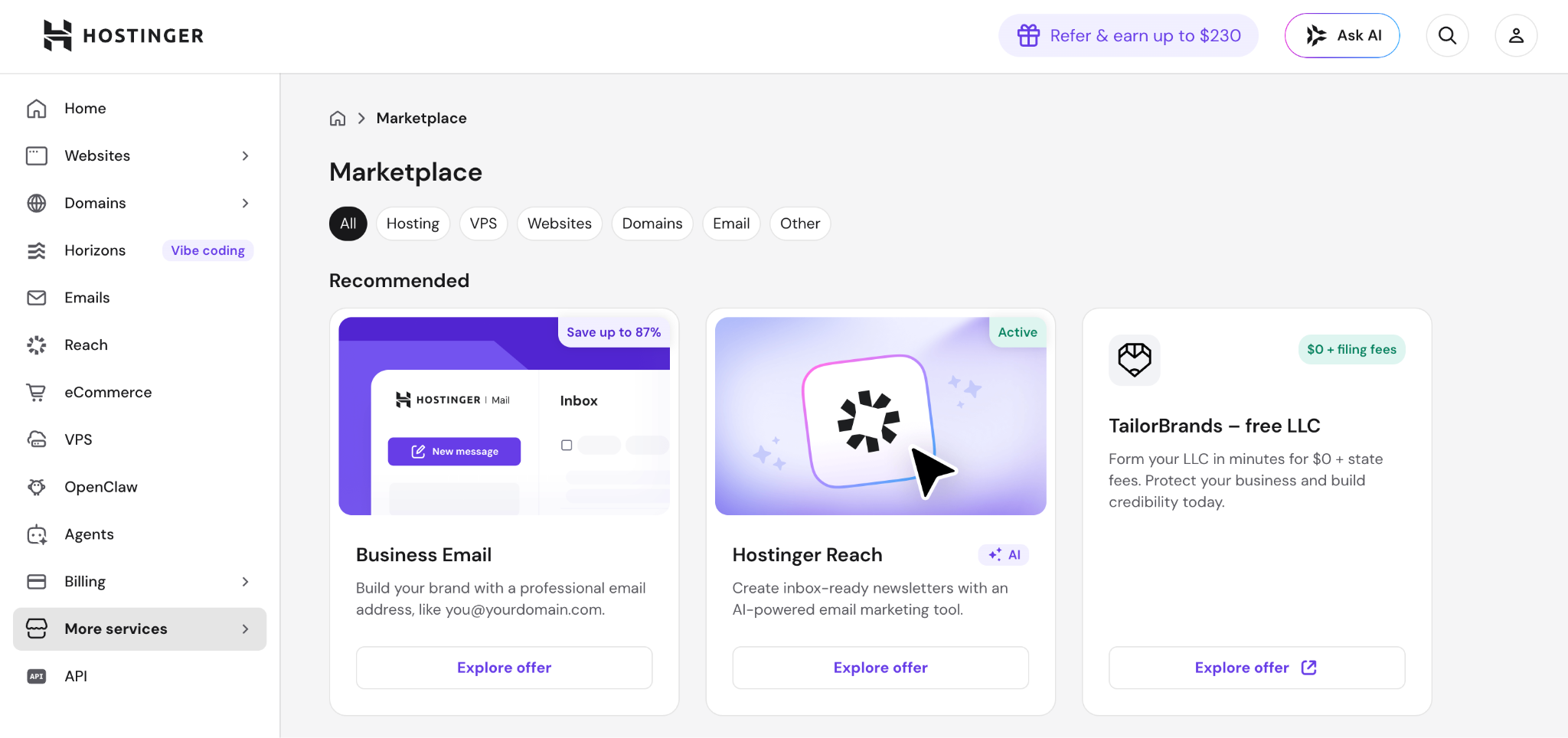This screenshot has width=1568, height=738.
Task: Select the Other filter tab
Action: click(800, 224)
